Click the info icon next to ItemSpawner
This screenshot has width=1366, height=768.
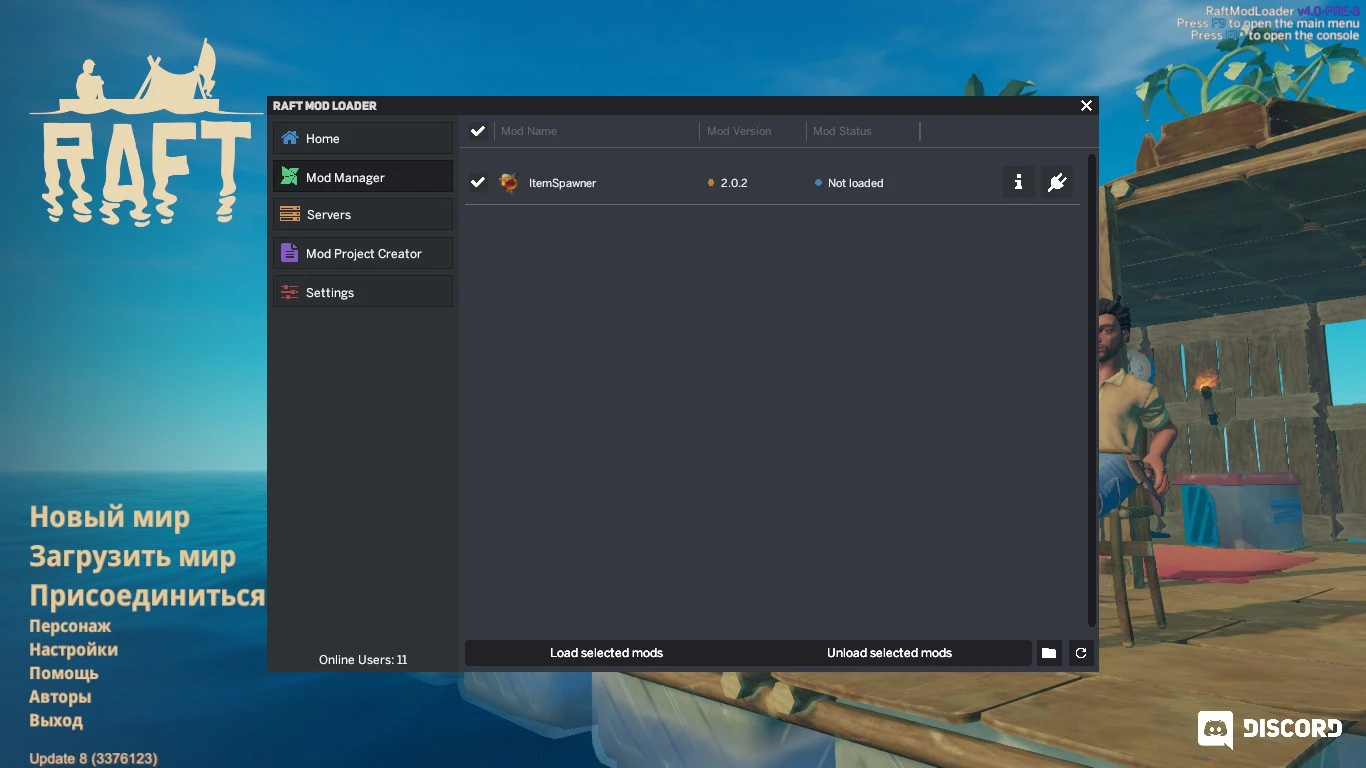pos(1018,182)
